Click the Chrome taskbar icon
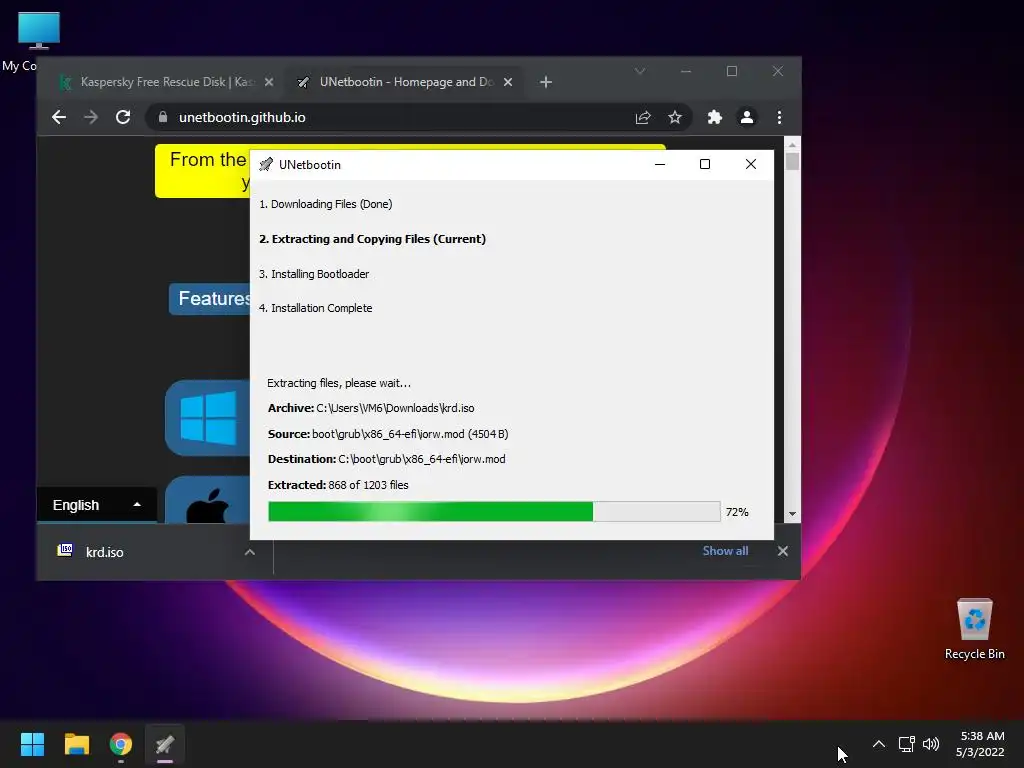Screen dimensions: 1024x768 (121, 744)
